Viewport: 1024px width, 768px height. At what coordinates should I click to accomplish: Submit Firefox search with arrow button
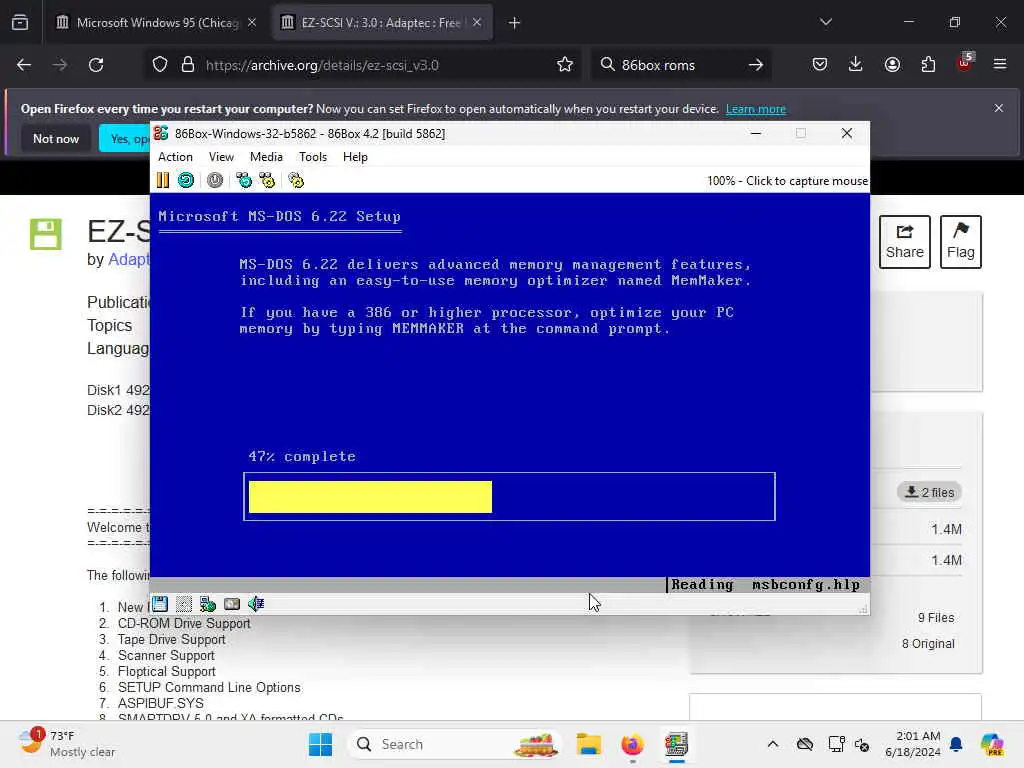[x=756, y=65]
